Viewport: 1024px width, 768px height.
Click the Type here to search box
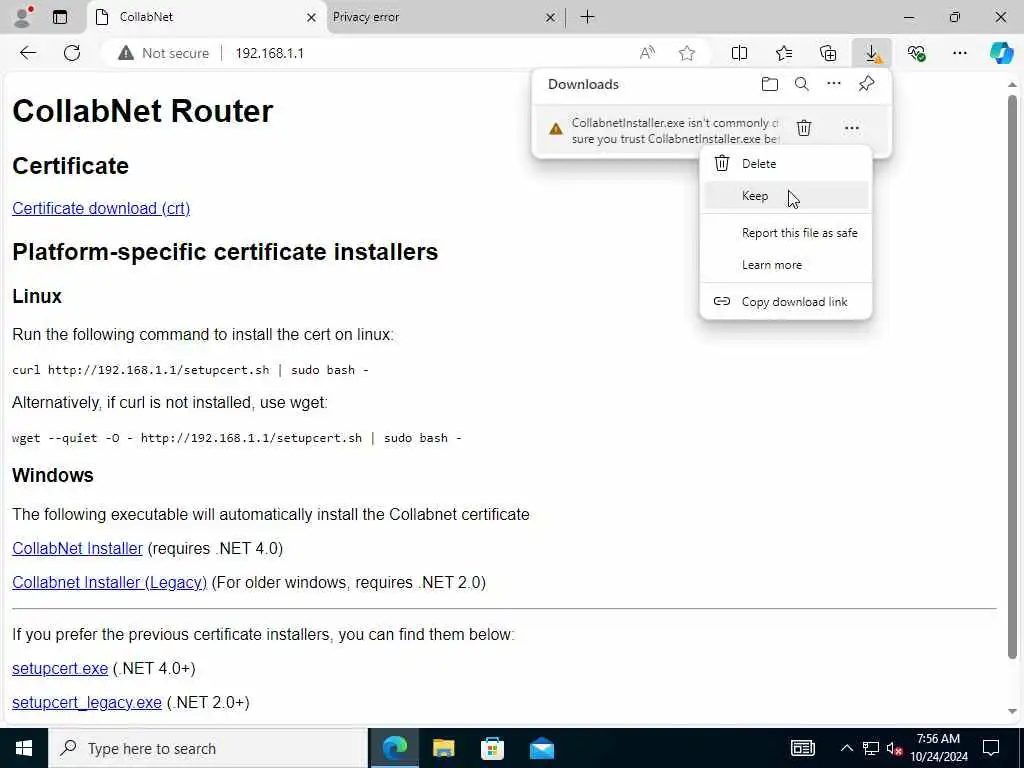tap(208, 748)
